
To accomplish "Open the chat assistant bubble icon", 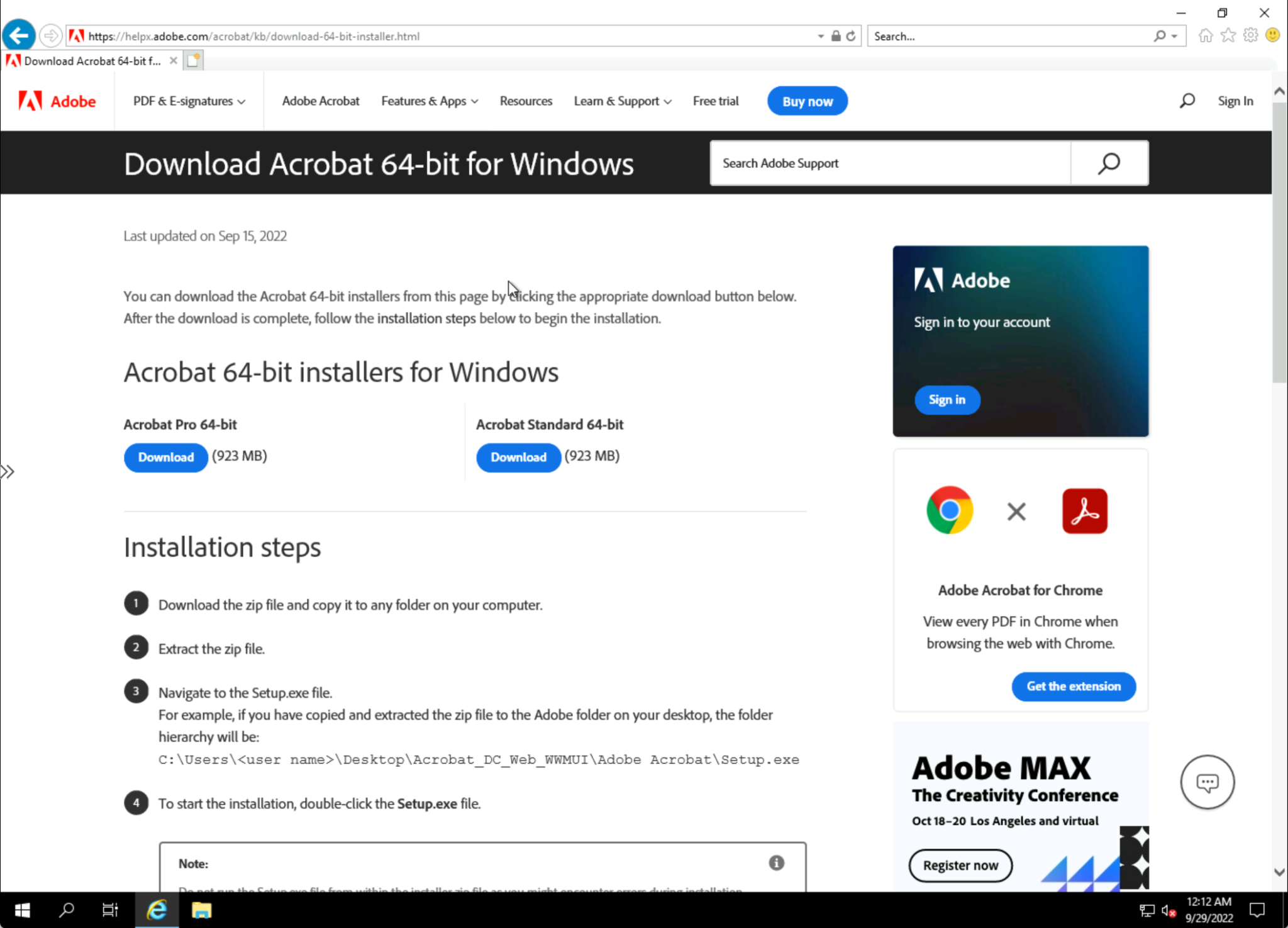I will pyautogui.click(x=1207, y=782).
